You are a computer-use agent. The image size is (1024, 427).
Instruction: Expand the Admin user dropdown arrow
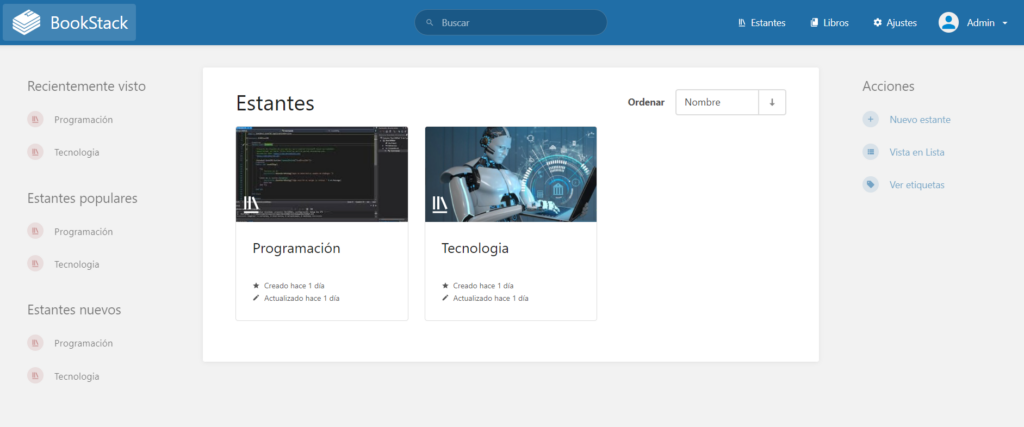click(1004, 23)
